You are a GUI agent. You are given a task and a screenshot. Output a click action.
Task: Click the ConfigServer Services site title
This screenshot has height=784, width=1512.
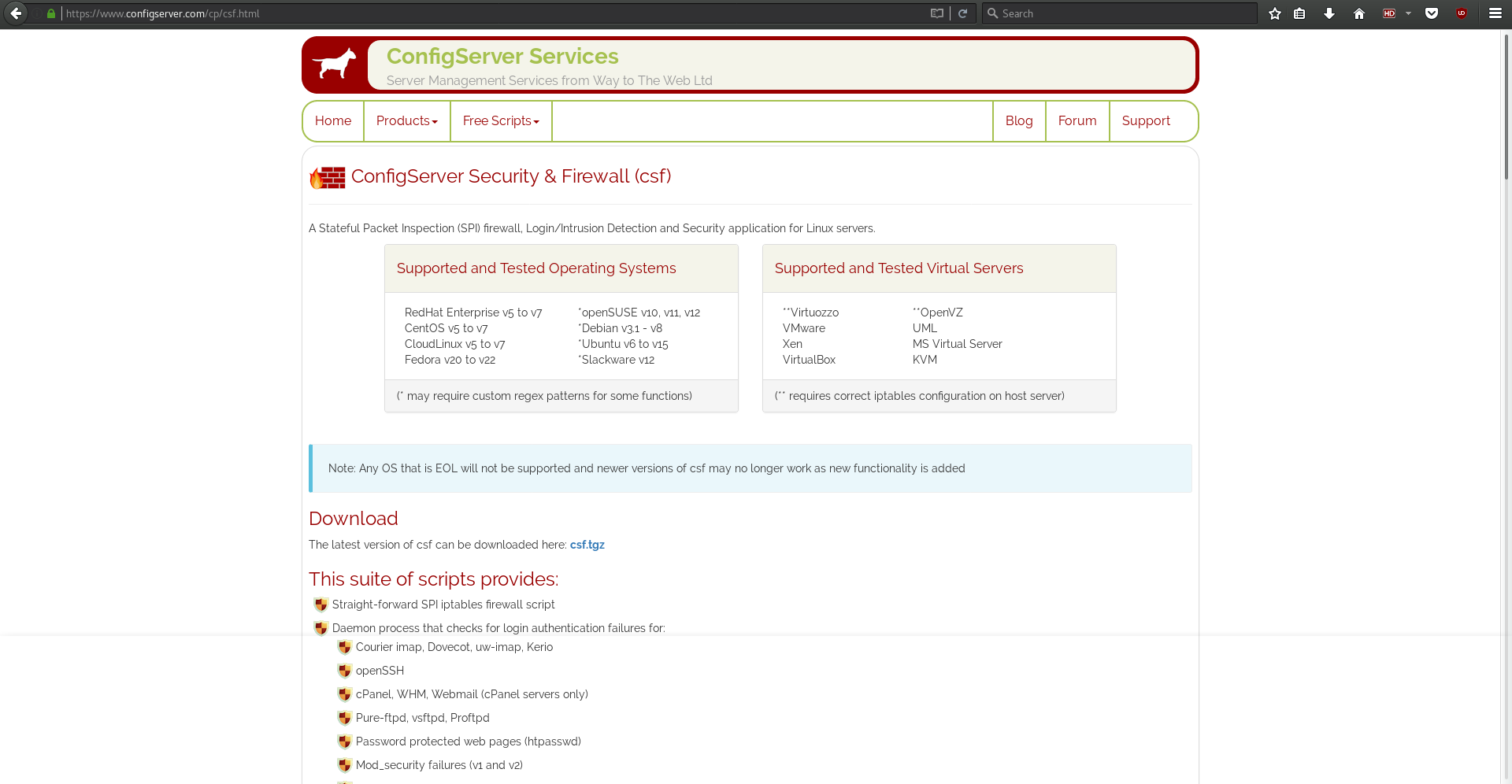pos(502,57)
